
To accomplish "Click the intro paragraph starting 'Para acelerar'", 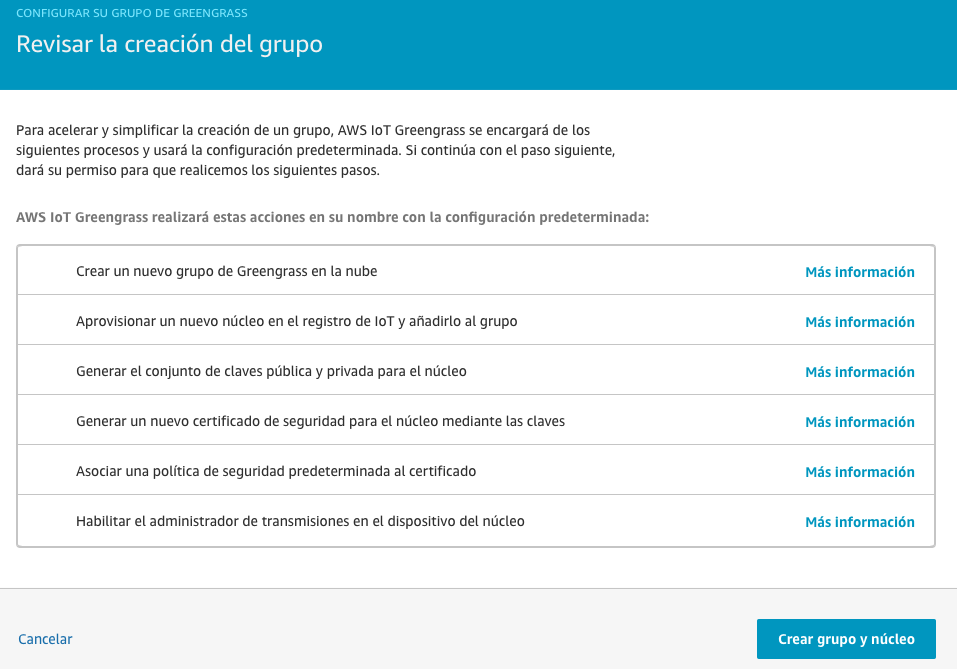I will pyautogui.click(x=316, y=150).
